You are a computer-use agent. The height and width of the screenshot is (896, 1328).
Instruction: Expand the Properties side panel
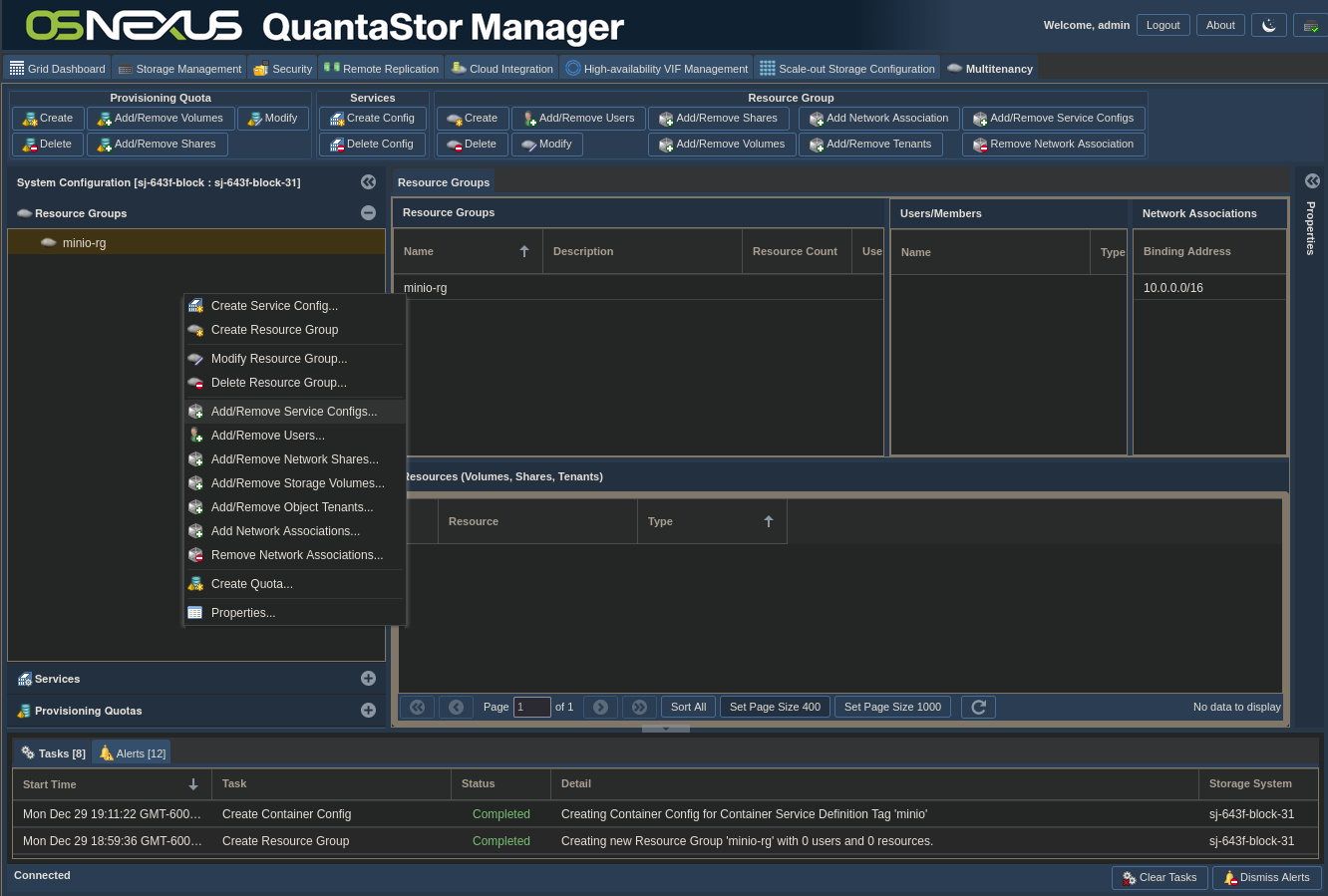[1312, 181]
